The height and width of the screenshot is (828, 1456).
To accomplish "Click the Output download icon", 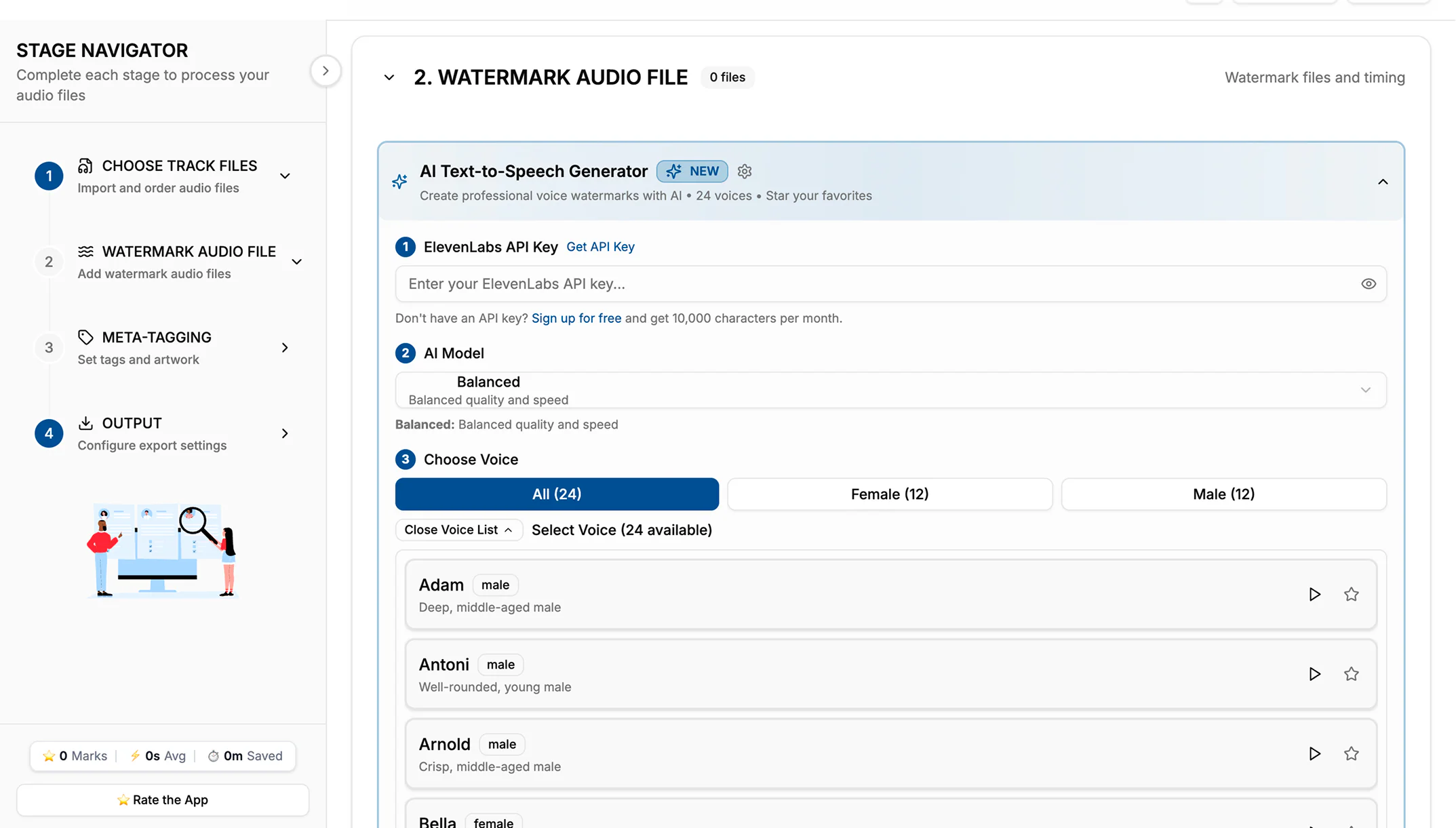I will pos(85,423).
